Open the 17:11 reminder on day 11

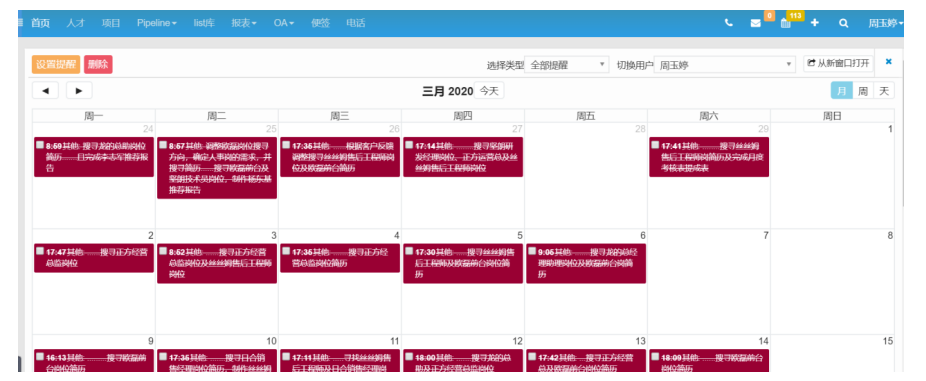pyautogui.click(x=340, y=360)
